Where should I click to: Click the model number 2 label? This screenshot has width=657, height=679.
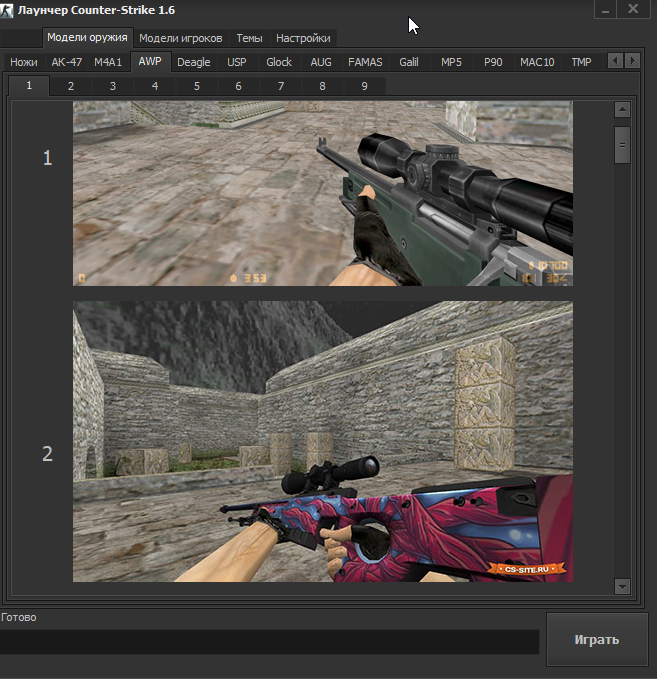[x=47, y=454]
